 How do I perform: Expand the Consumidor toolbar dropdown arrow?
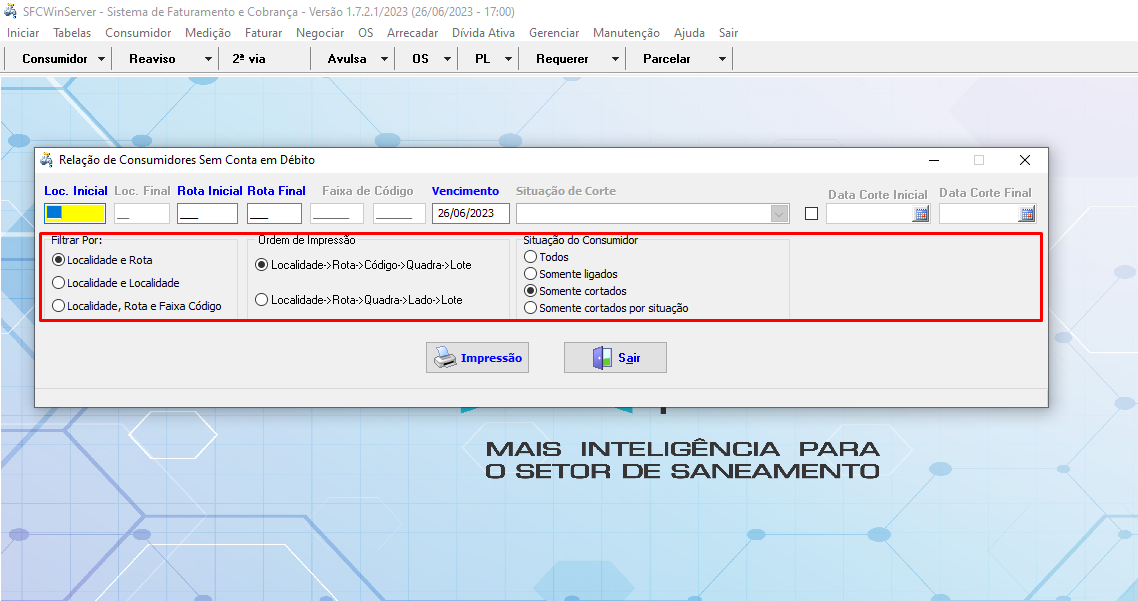(x=102, y=59)
